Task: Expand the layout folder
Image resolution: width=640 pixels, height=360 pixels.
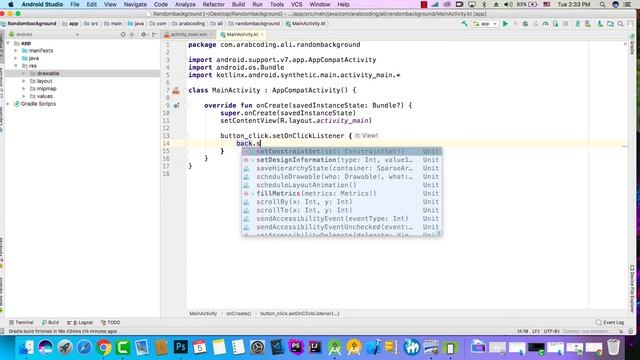Action: click(x=24, y=81)
